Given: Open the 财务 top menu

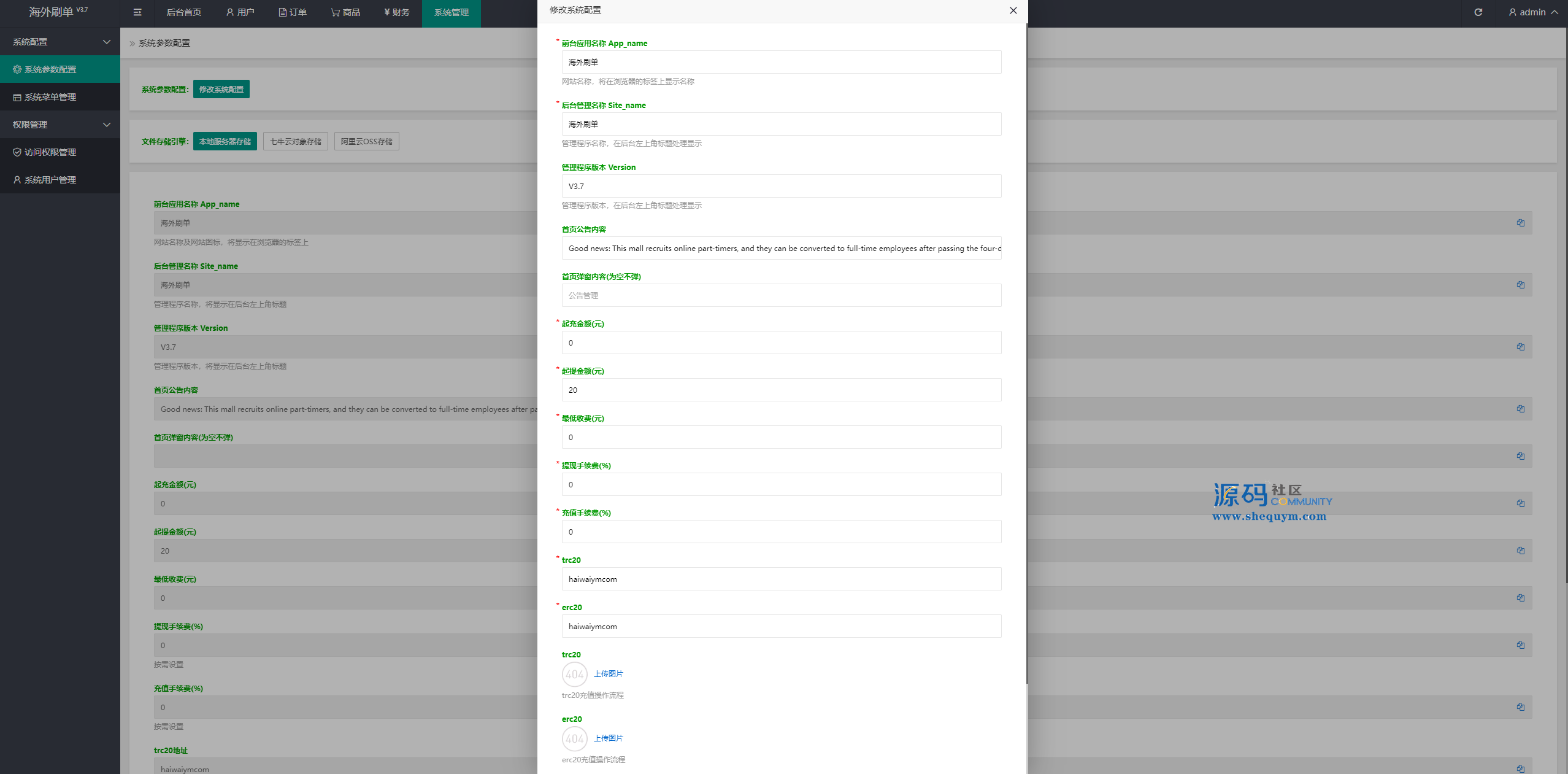Looking at the screenshot, I should (x=397, y=12).
